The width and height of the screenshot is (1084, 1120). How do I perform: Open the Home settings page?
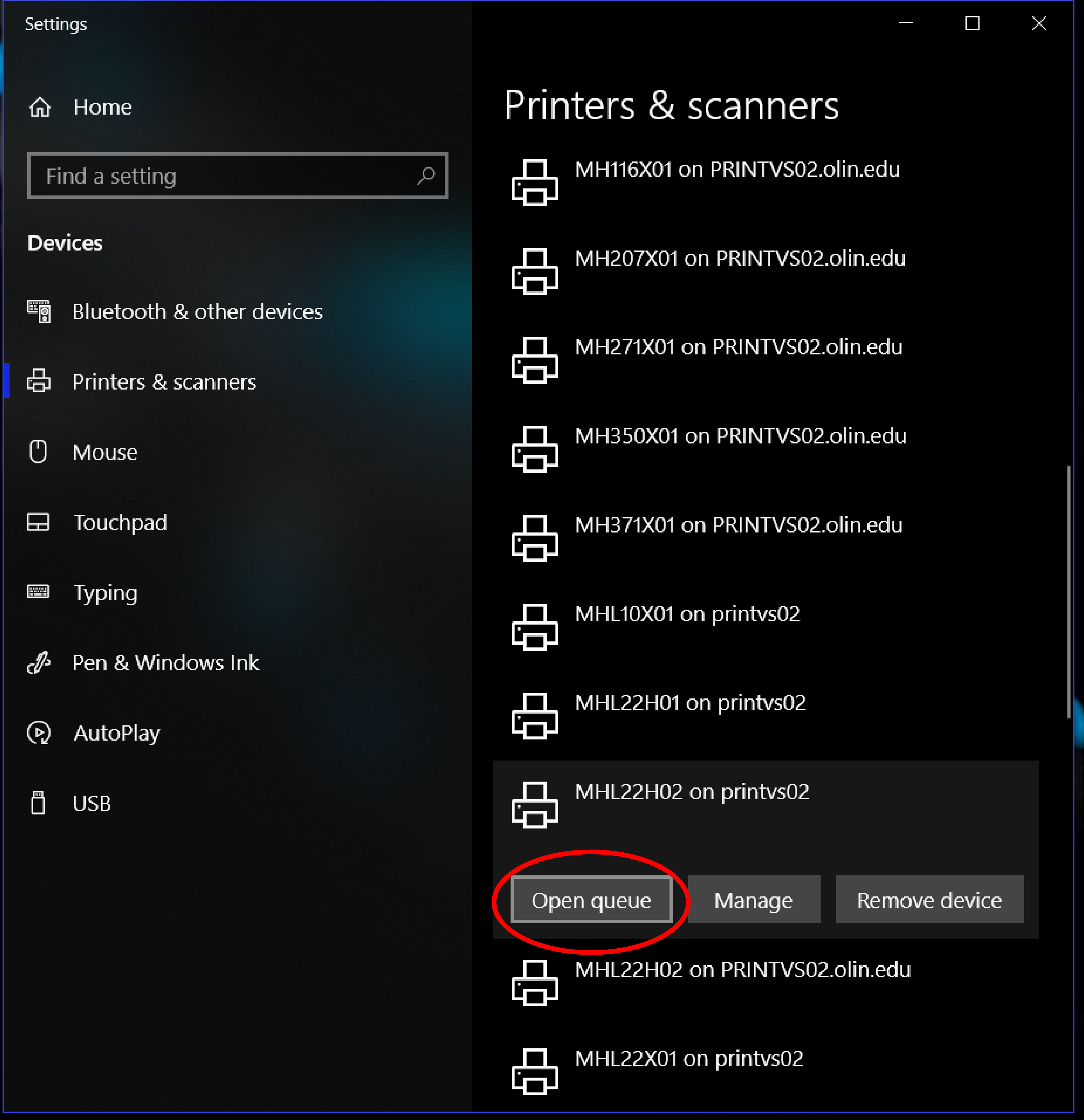coord(103,108)
